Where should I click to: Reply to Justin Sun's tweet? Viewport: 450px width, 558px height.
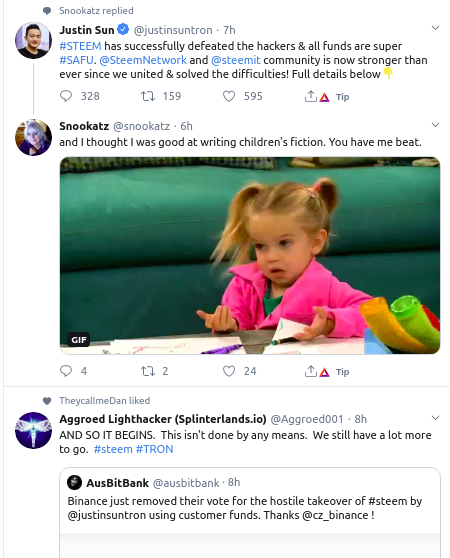pyautogui.click(x=66, y=96)
